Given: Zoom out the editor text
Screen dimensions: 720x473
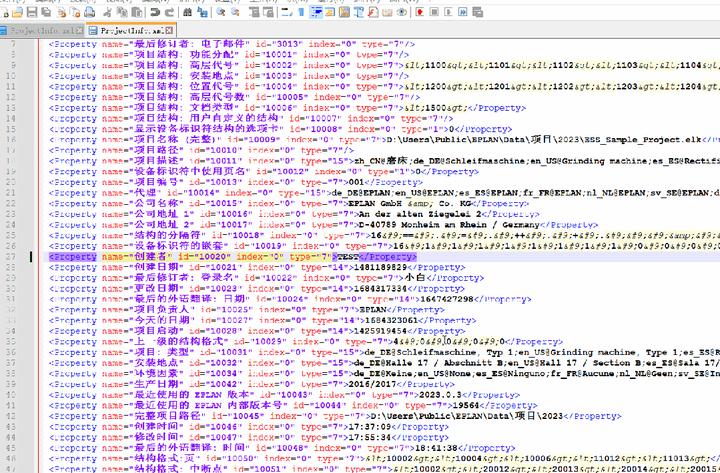Looking at the screenshot, I should [x=235, y=12].
